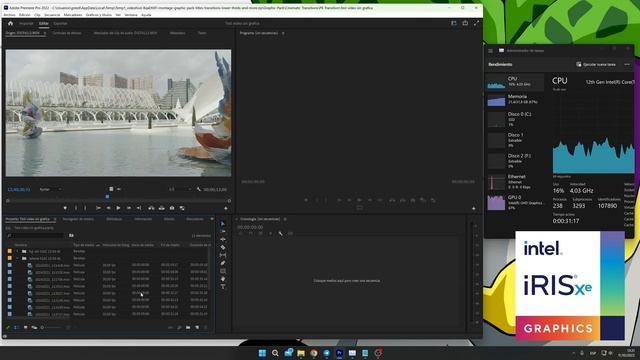Screen dimensions: 640x360
Task: Step back one frame in Source monitor
Action: click(x=108, y=208)
